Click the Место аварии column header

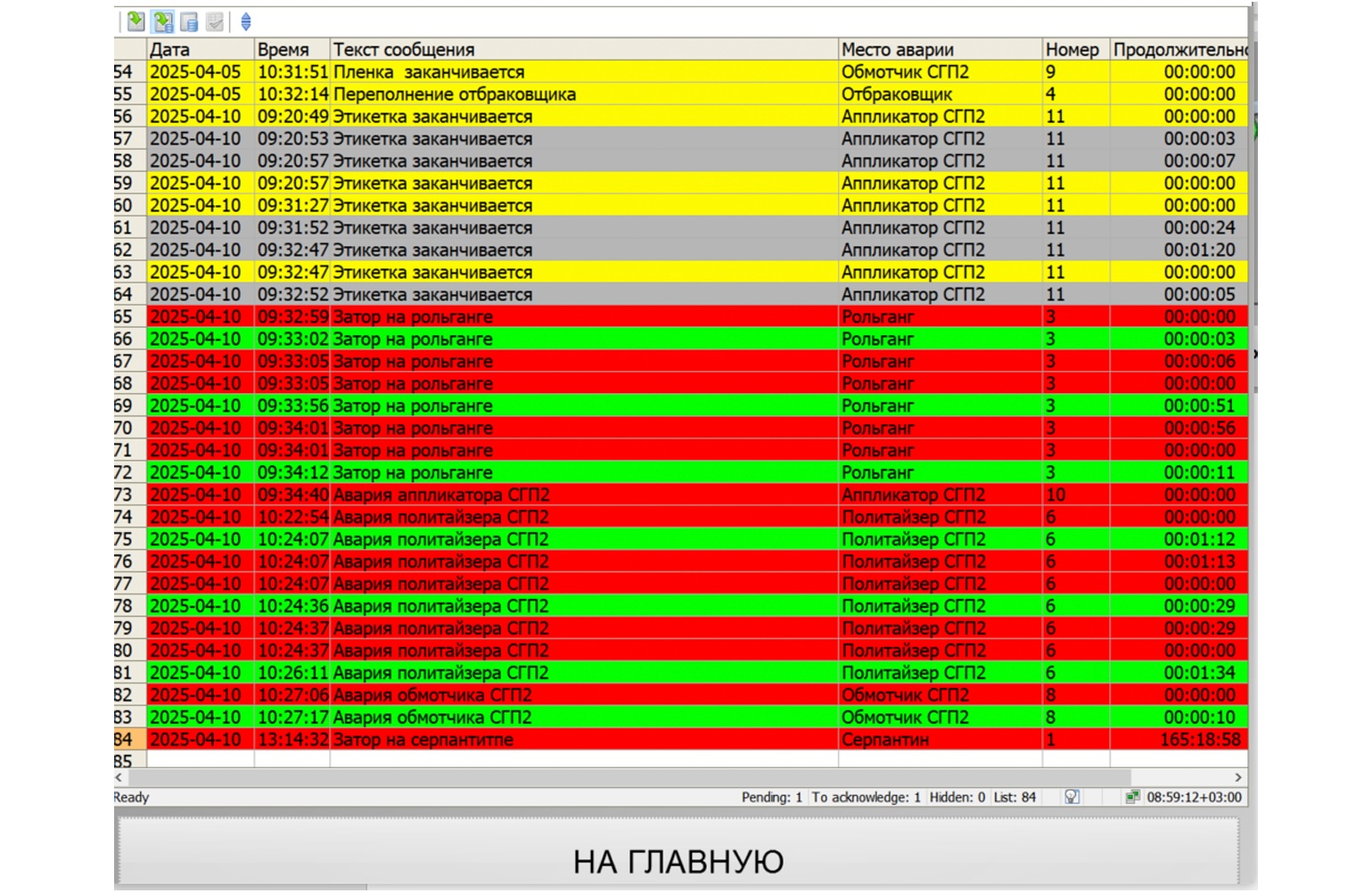(941, 50)
